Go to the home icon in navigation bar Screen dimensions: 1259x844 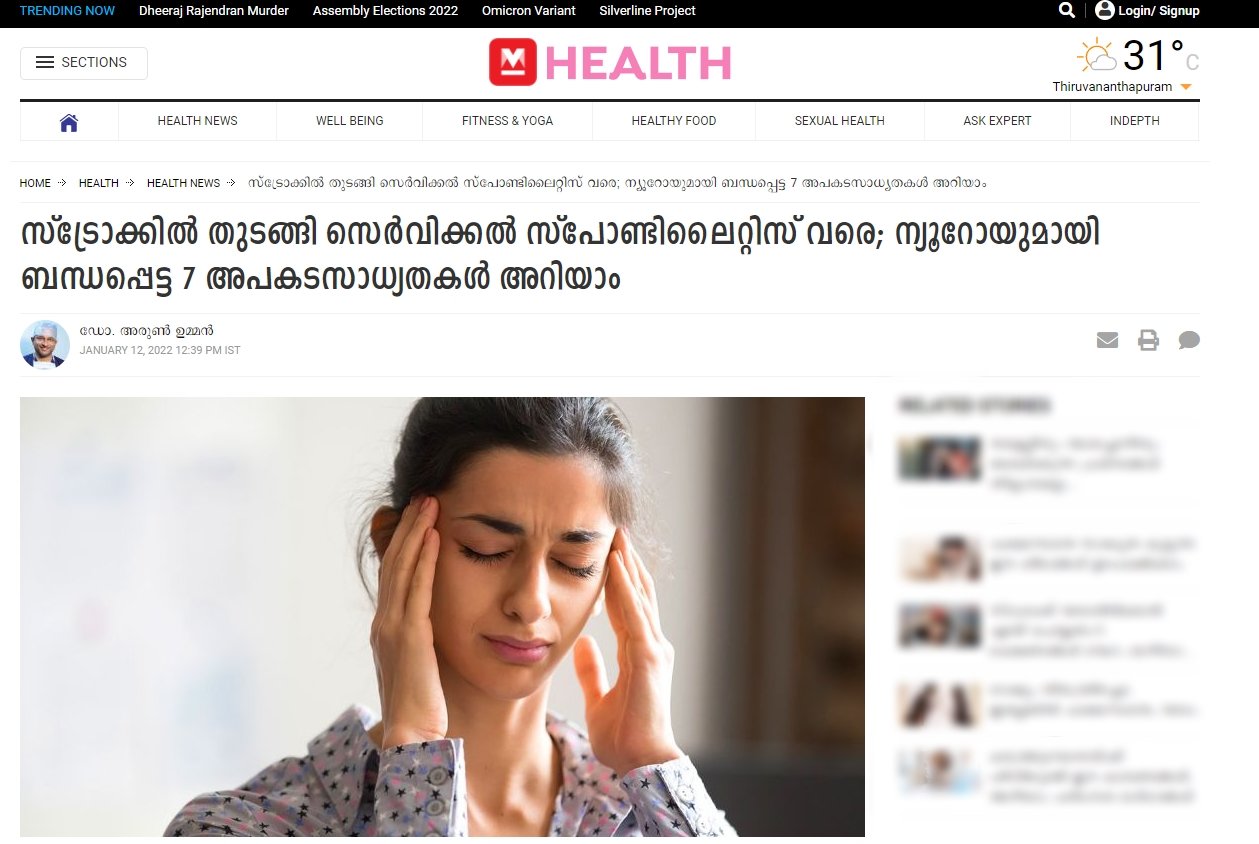click(69, 122)
